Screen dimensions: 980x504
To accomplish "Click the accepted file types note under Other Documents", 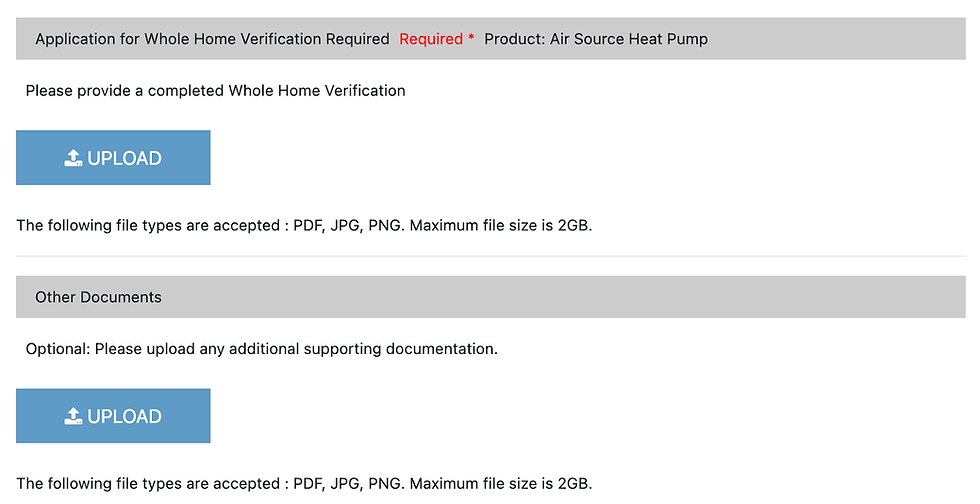I will (304, 483).
